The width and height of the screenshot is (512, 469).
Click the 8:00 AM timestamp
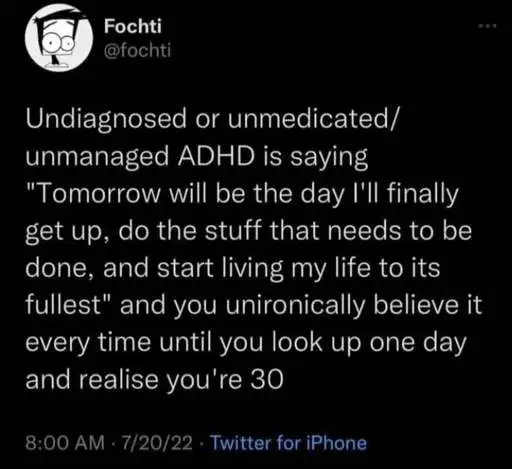click(x=65, y=443)
